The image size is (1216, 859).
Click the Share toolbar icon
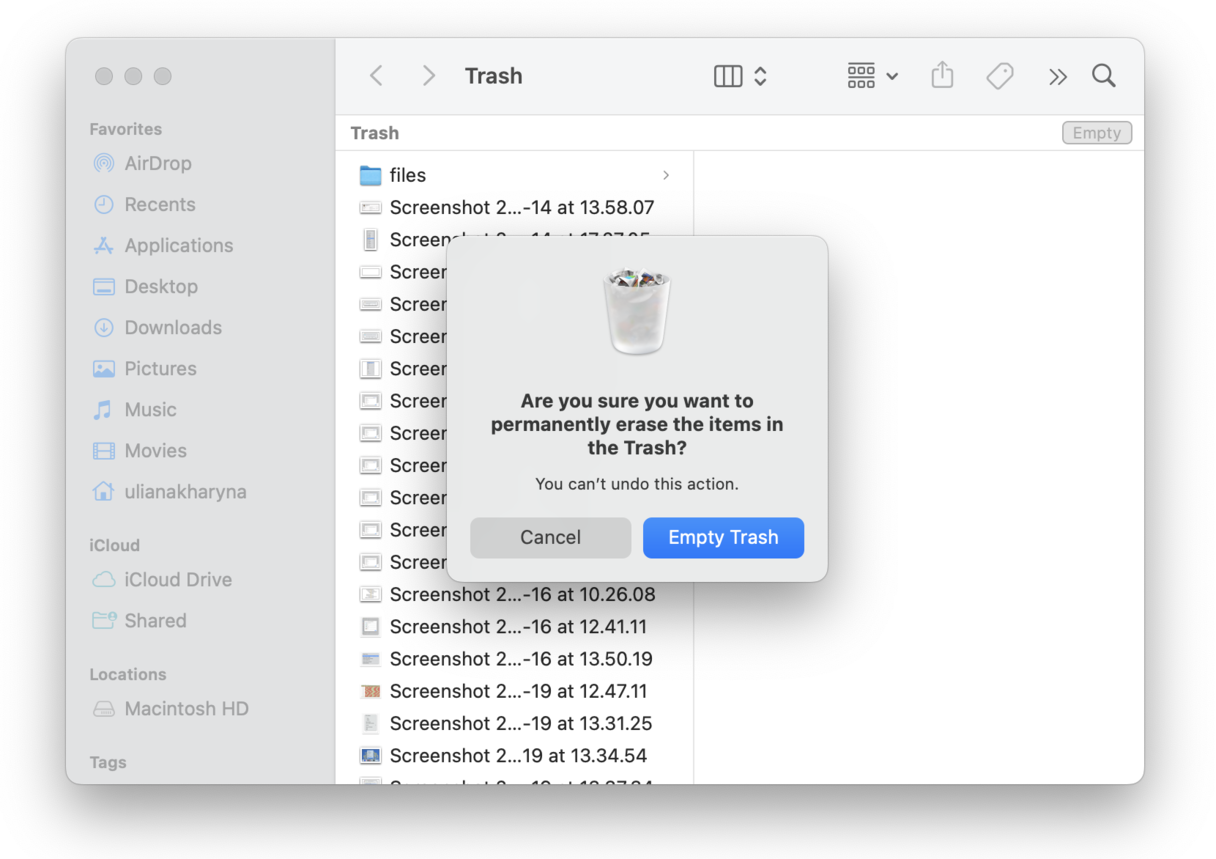tap(942, 76)
